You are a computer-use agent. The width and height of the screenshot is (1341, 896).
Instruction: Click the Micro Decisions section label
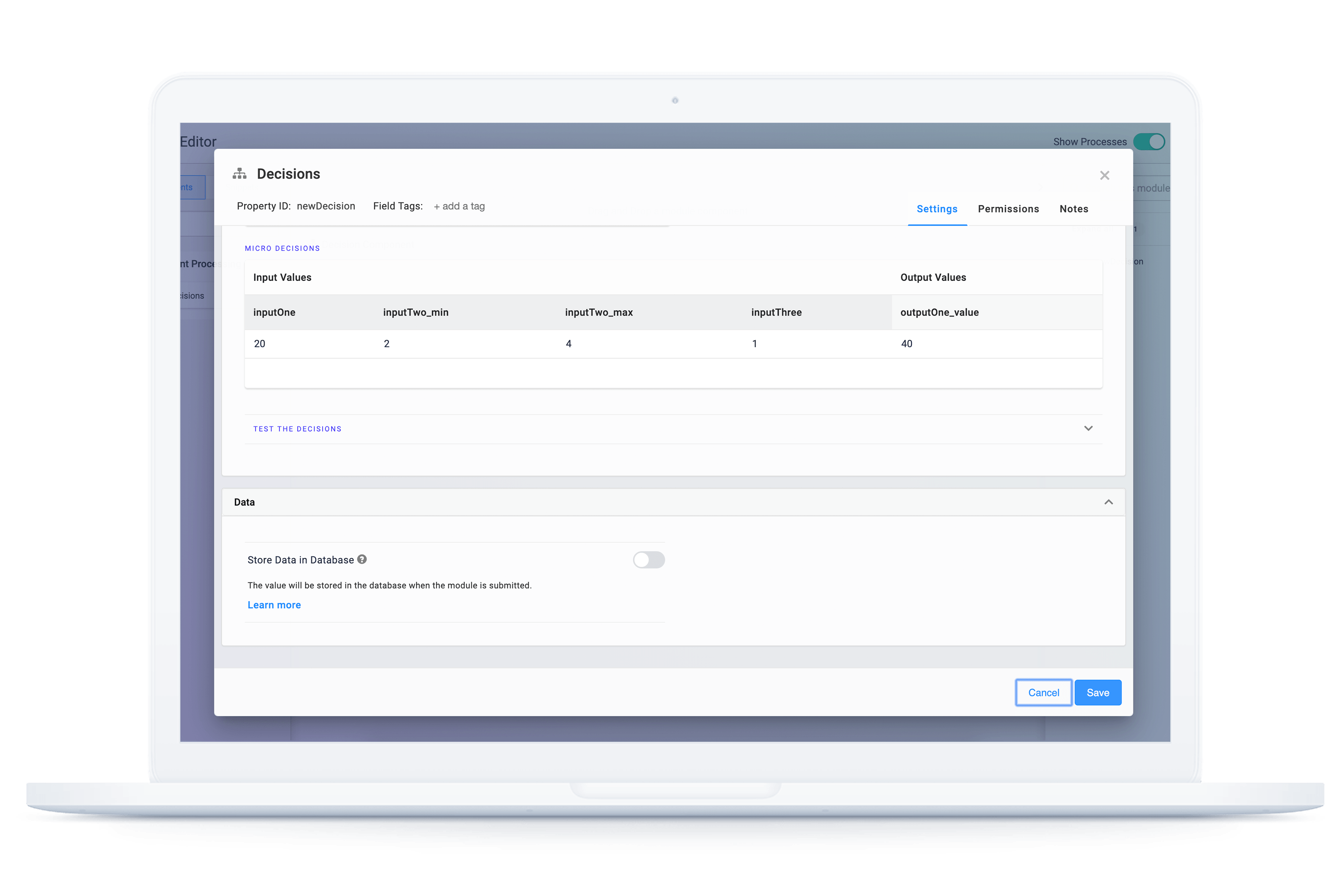(x=282, y=249)
